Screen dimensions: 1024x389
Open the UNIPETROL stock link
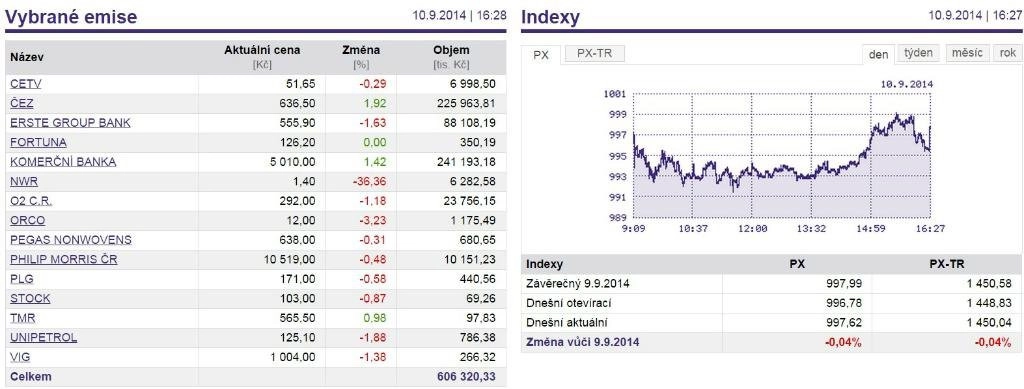[44, 338]
